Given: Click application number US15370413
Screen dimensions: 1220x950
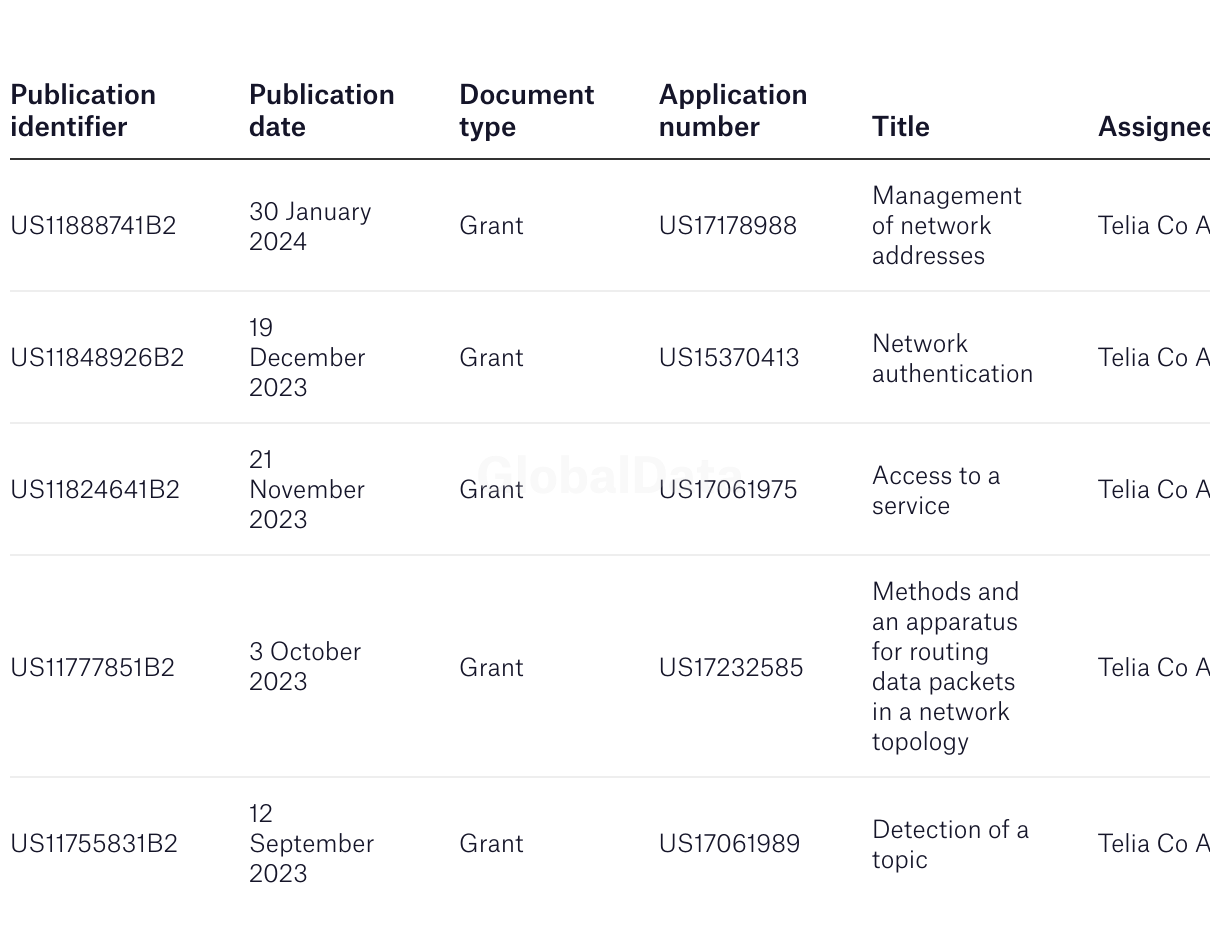Looking at the screenshot, I should [x=728, y=358].
